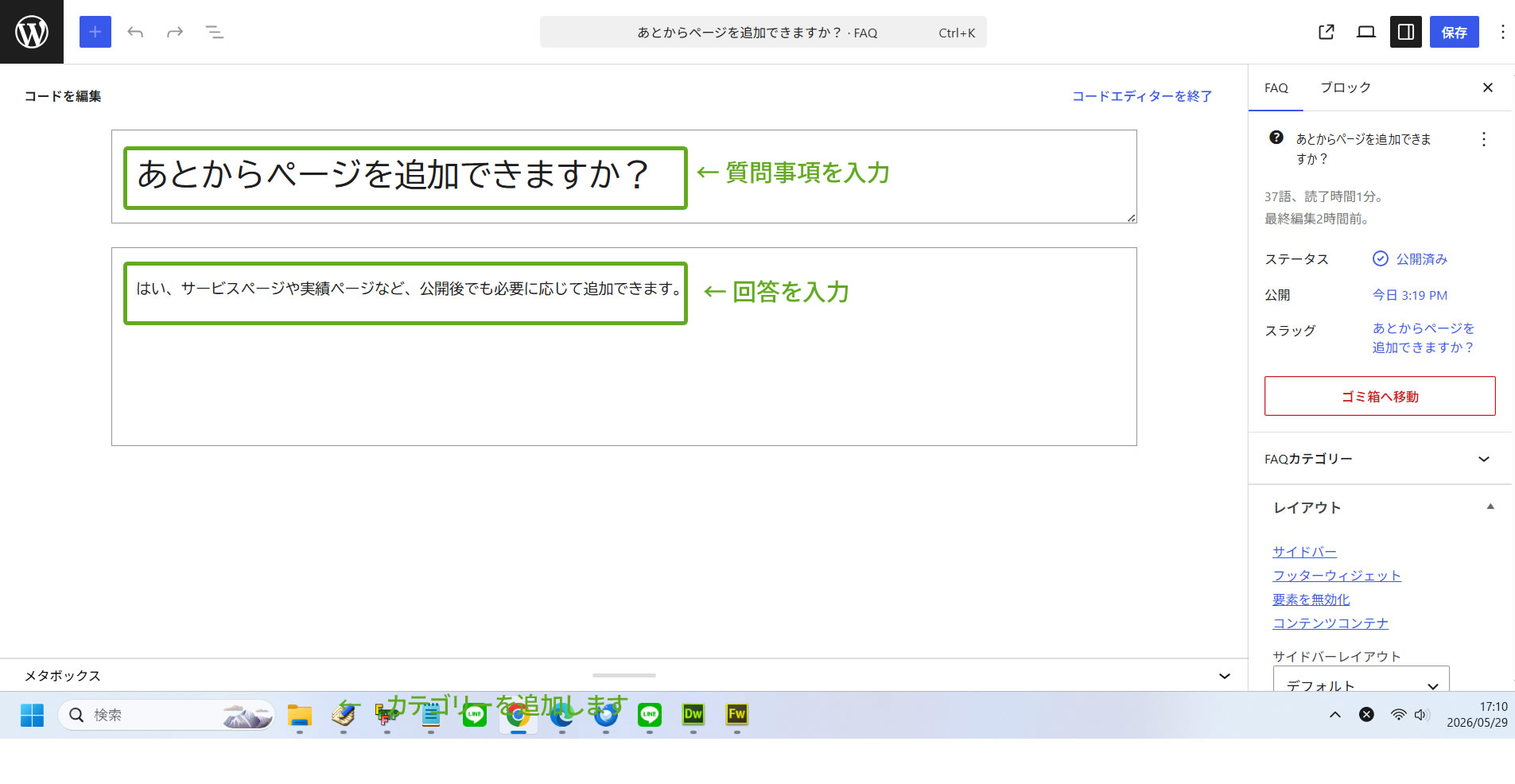This screenshot has height=784, width=1515.
Task: Open the block inserter plus button
Action: (95, 32)
